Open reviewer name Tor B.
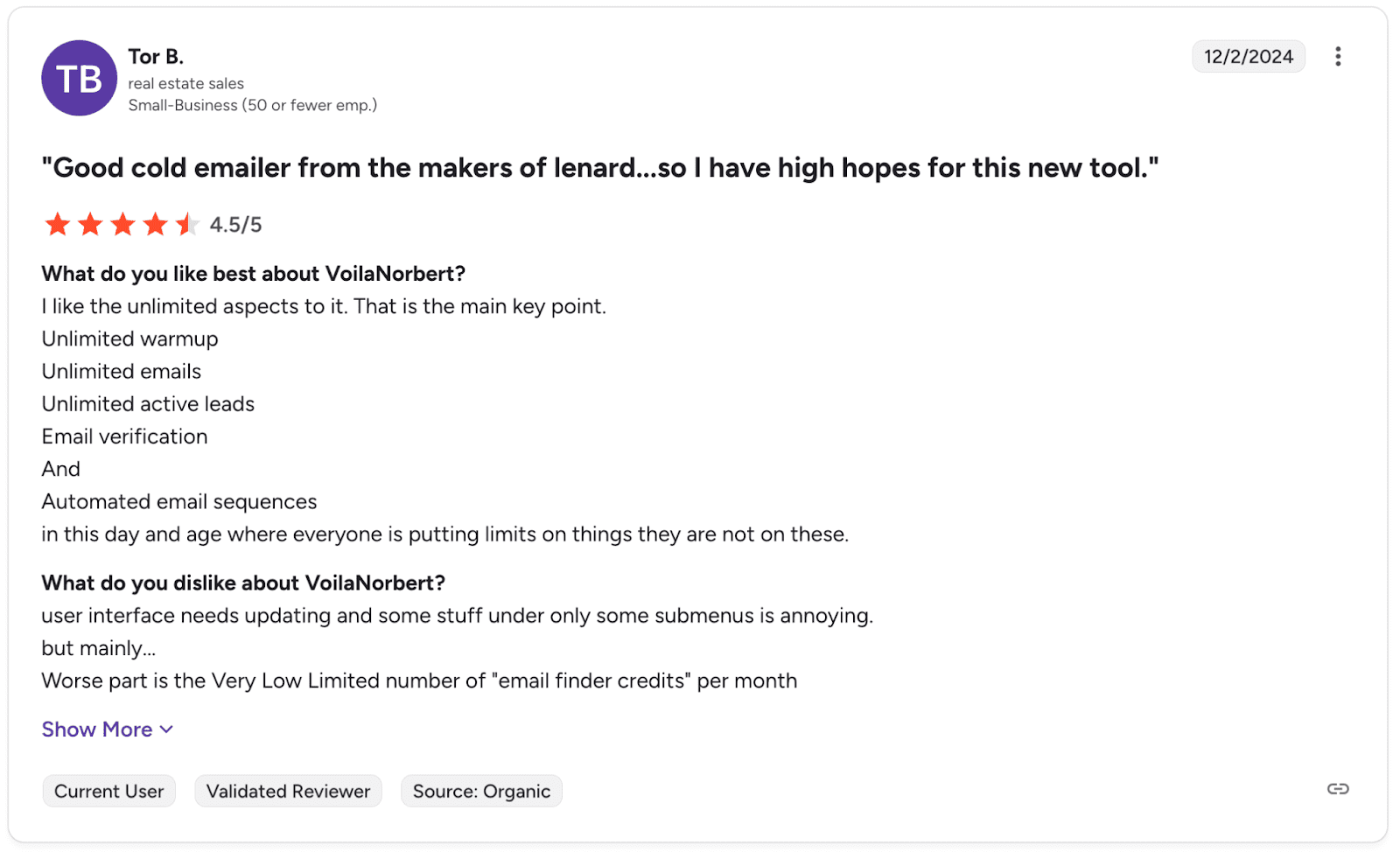The width and height of the screenshot is (1400, 852). 156,57
